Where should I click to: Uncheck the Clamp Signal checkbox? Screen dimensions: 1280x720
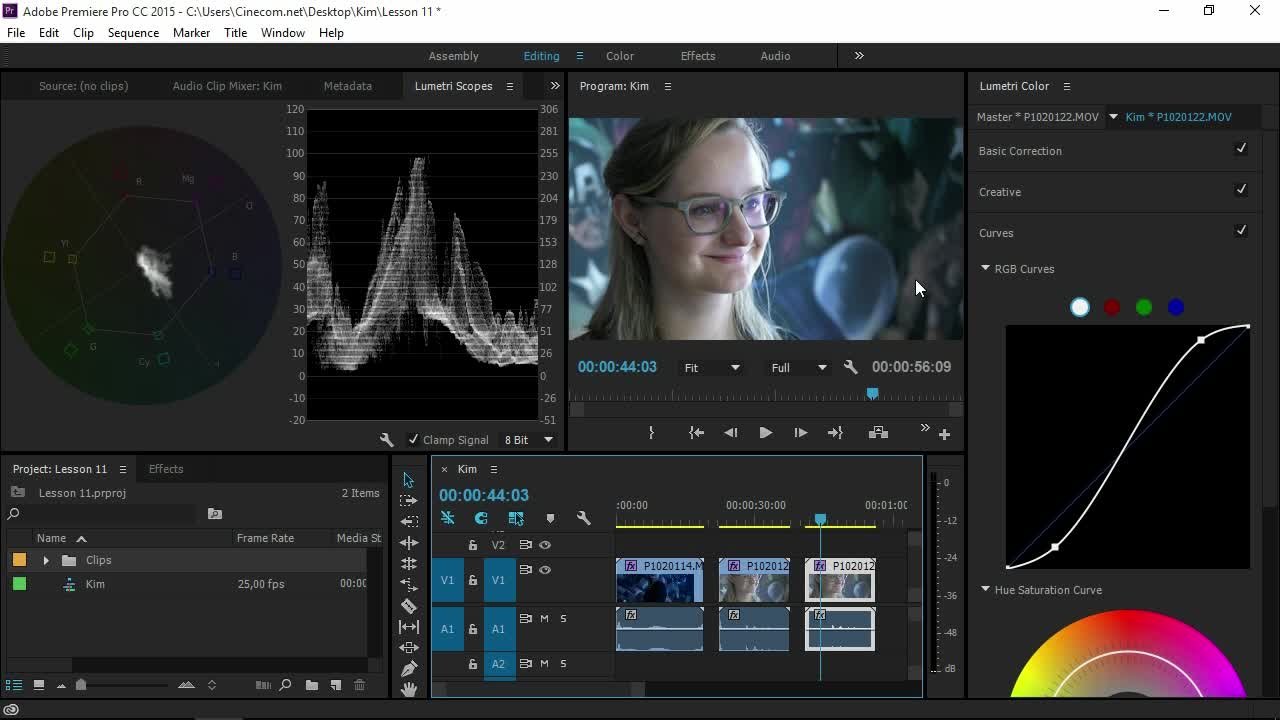point(413,439)
